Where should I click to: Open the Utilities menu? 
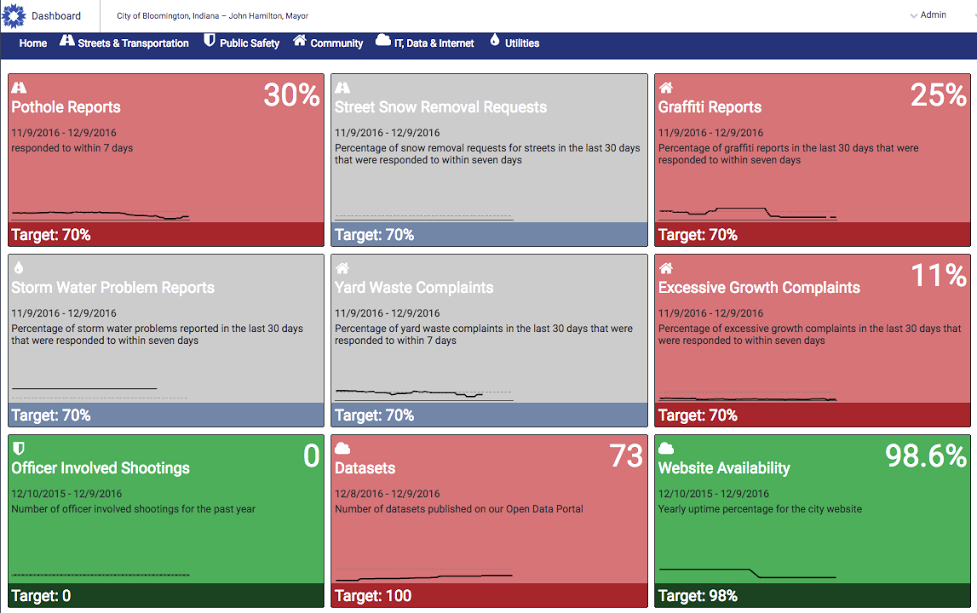tap(522, 43)
